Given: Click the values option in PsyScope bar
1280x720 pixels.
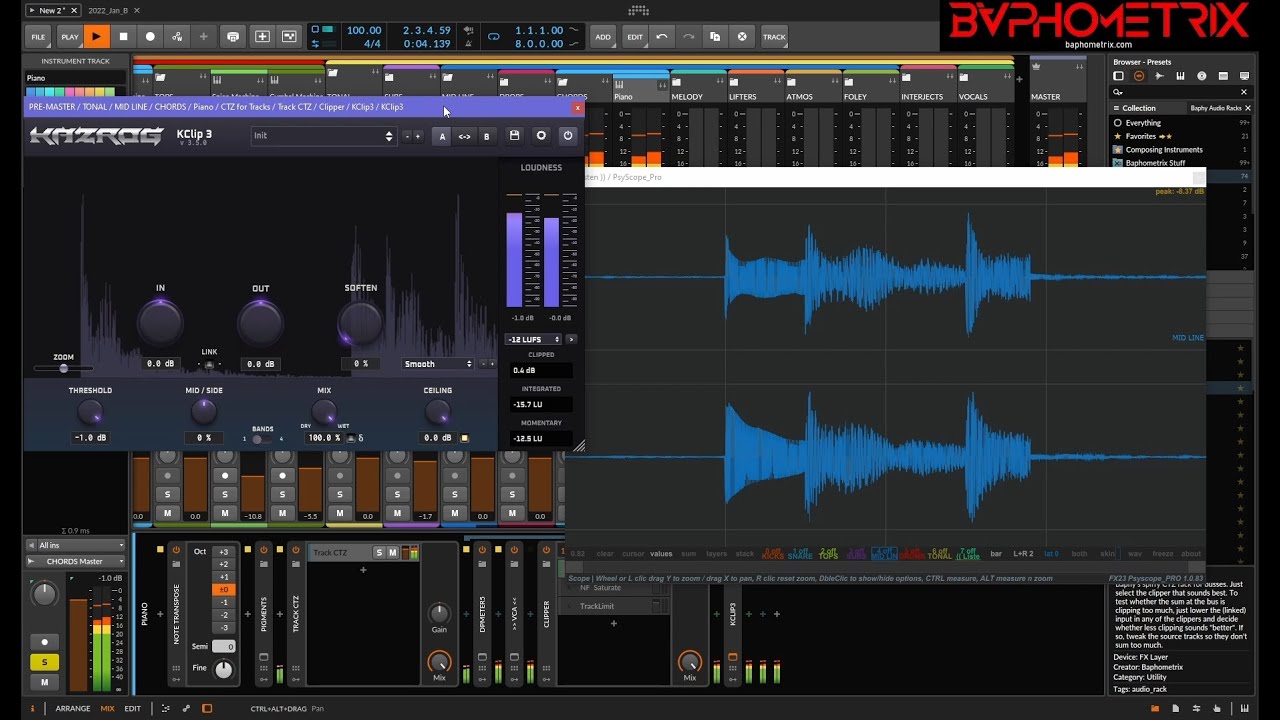Looking at the screenshot, I should coord(661,553).
